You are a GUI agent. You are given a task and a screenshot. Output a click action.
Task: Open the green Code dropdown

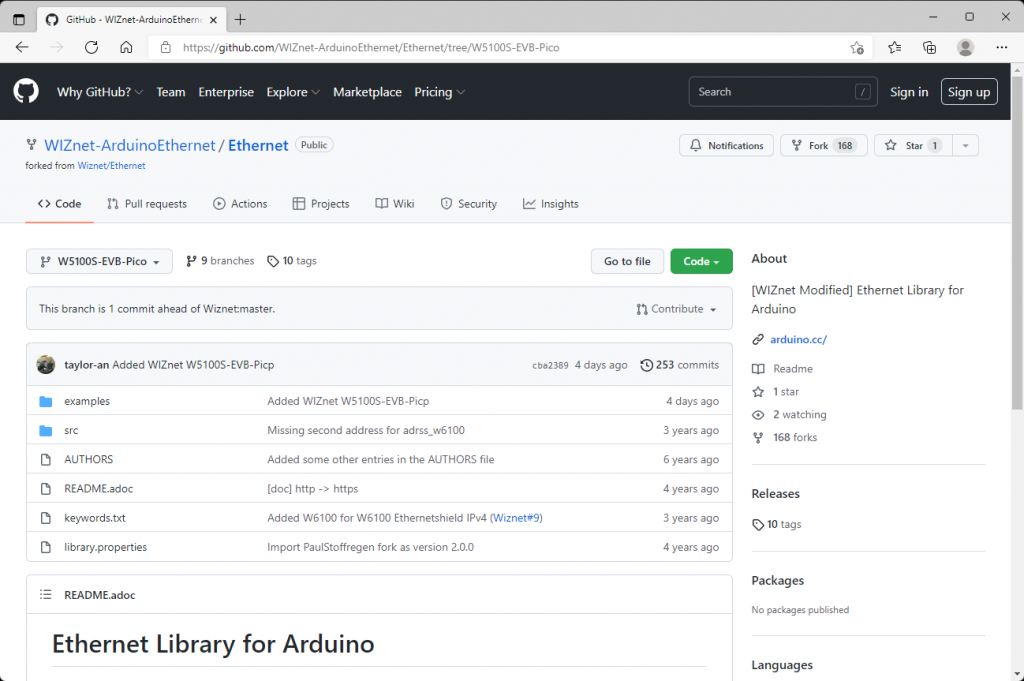coord(701,261)
